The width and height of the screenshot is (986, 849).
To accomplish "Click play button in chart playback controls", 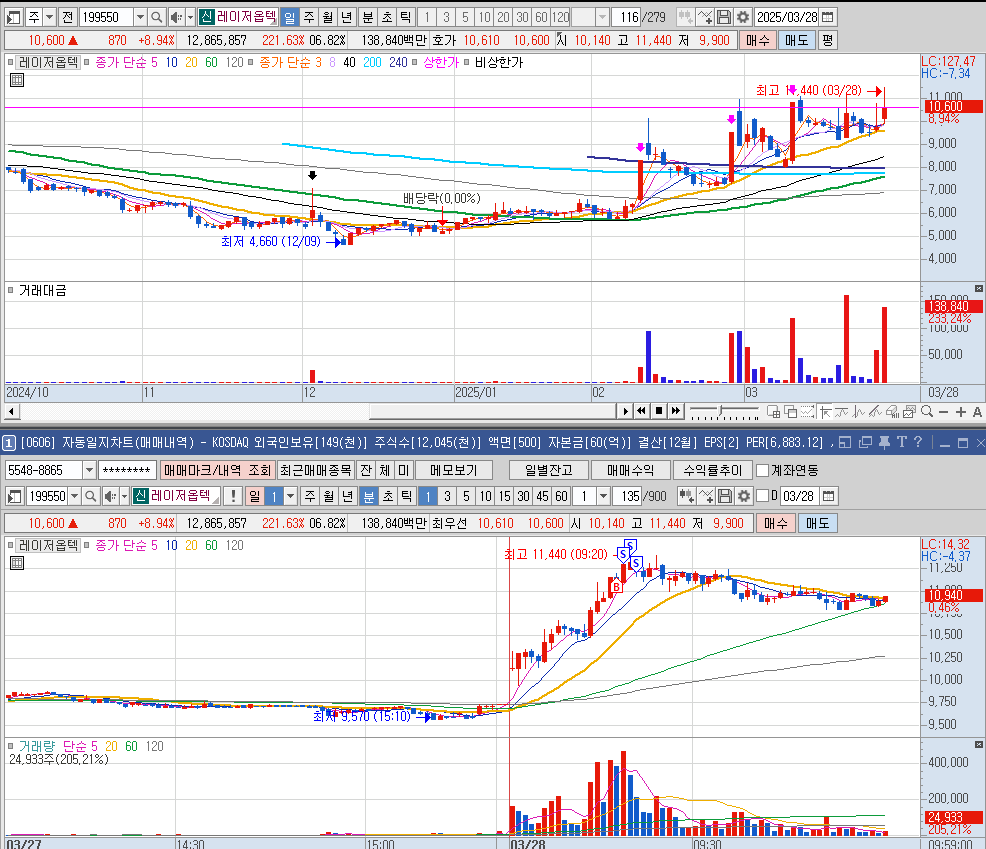I will click(625, 411).
